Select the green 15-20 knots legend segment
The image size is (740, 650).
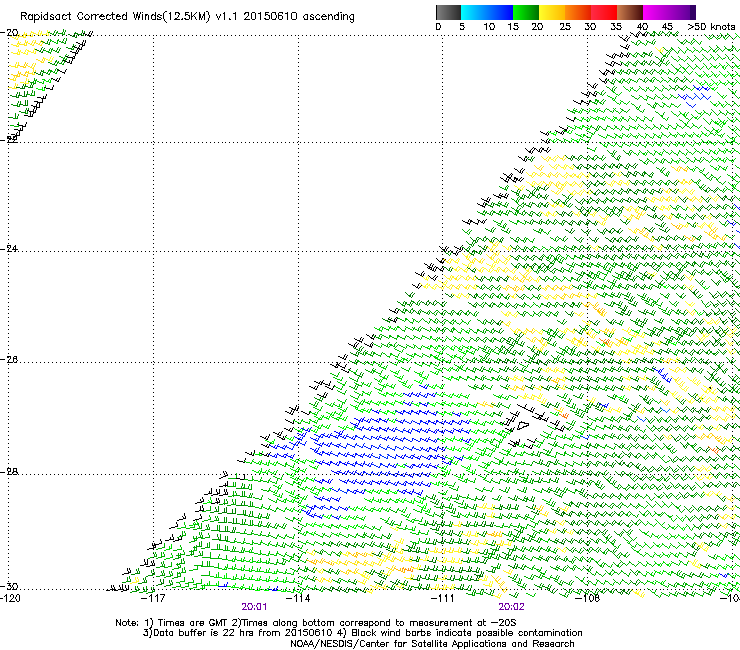tap(526, 12)
